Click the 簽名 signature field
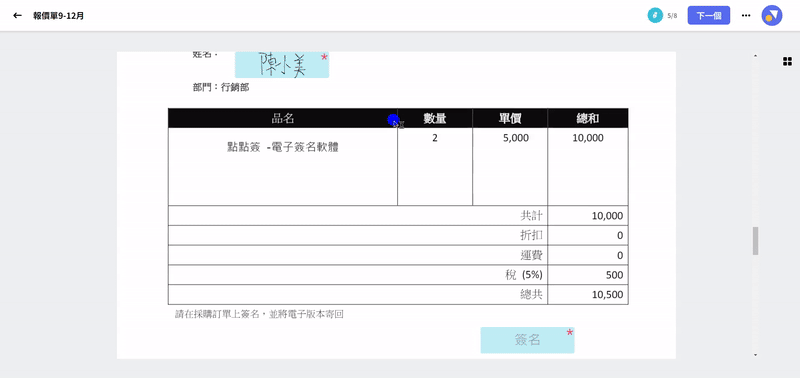 (x=528, y=340)
